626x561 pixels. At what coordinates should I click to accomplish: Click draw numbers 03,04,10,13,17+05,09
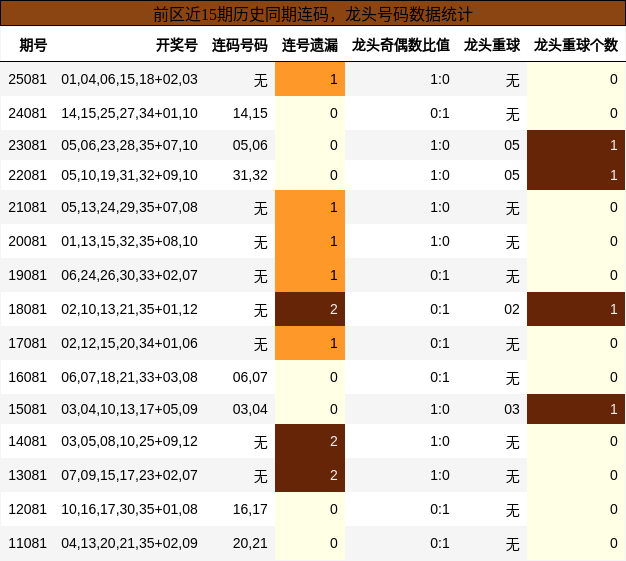pos(129,409)
